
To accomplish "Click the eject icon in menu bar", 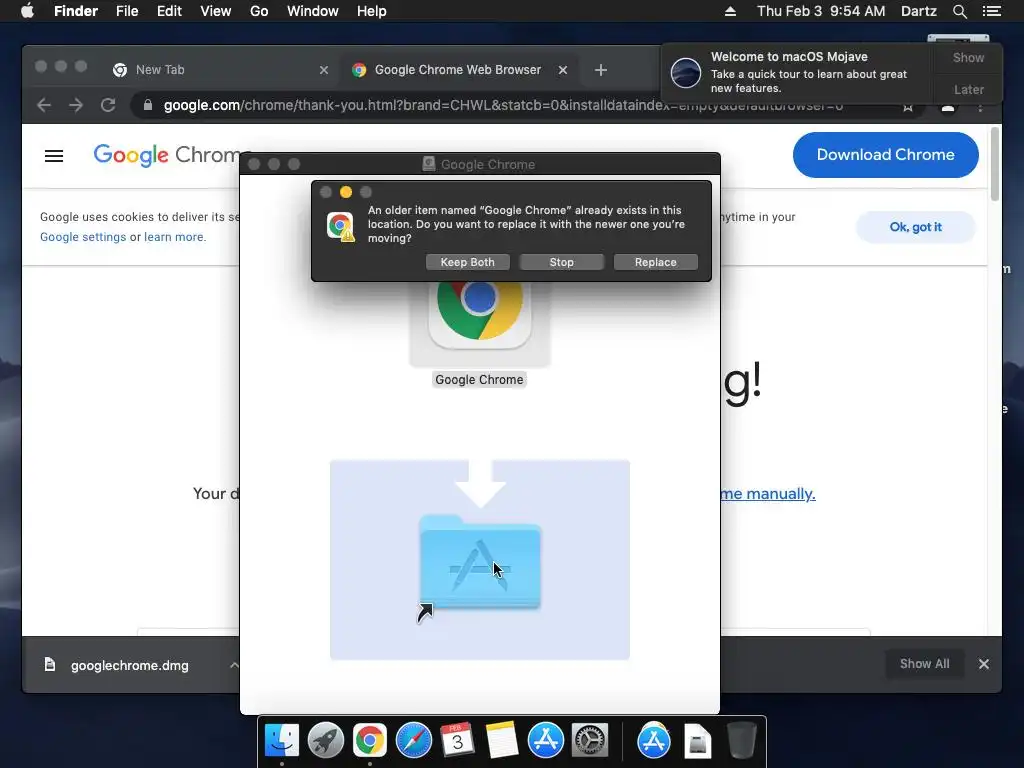I will point(730,11).
